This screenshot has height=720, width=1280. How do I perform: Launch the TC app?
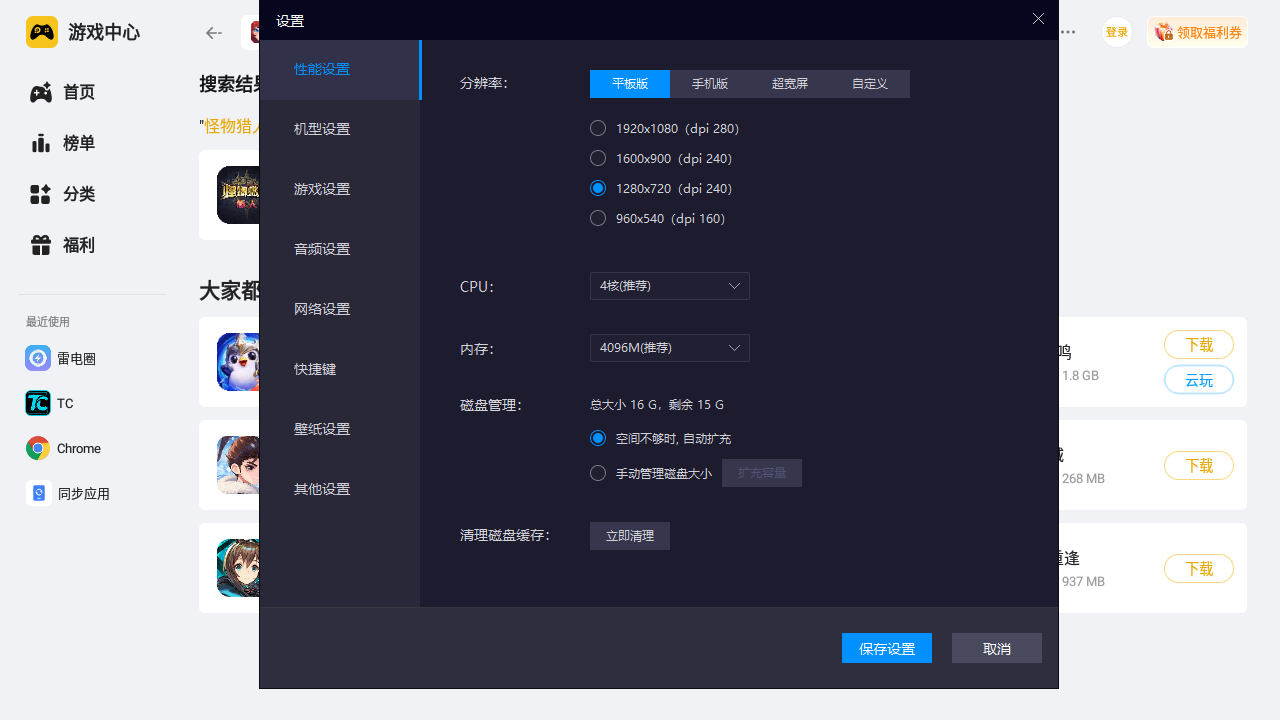point(50,403)
